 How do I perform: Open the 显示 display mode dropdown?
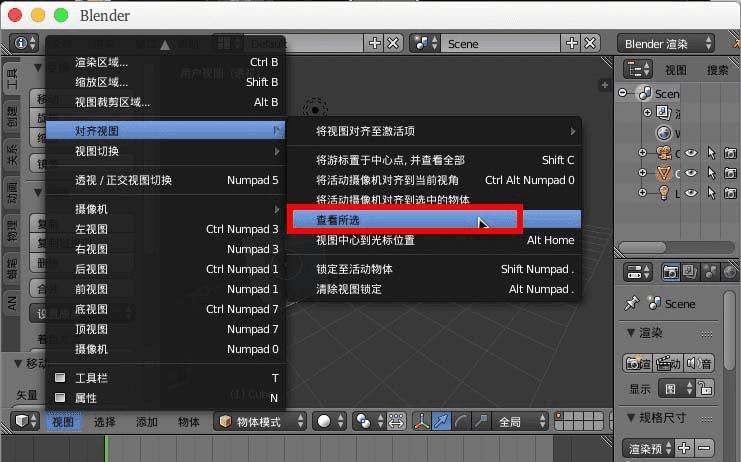[x=677, y=388]
